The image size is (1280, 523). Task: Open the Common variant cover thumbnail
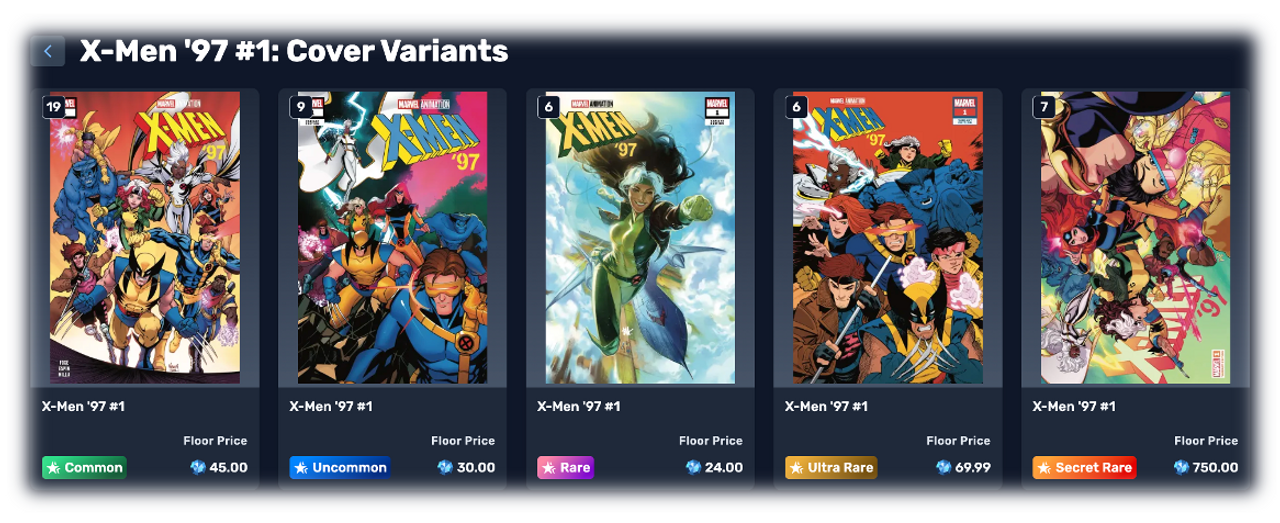[145, 238]
